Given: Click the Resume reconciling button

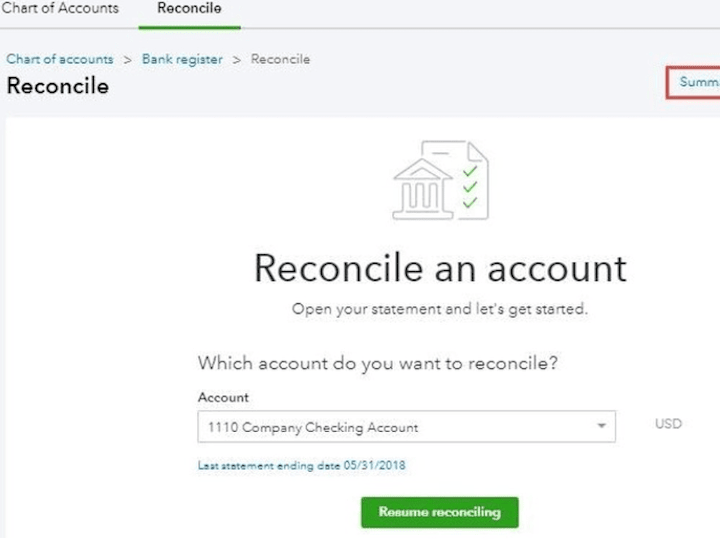Looking at the screenshot, I should [x=440, y=512].
